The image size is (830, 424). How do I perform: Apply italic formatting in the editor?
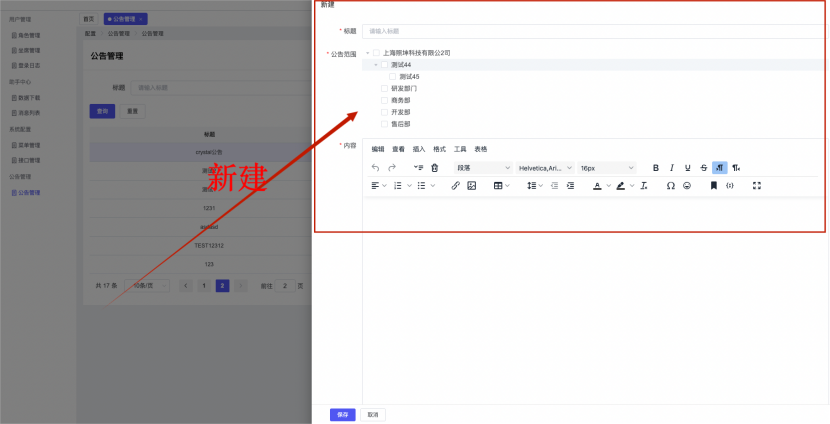pyautogui.click(x=672, y=168)
